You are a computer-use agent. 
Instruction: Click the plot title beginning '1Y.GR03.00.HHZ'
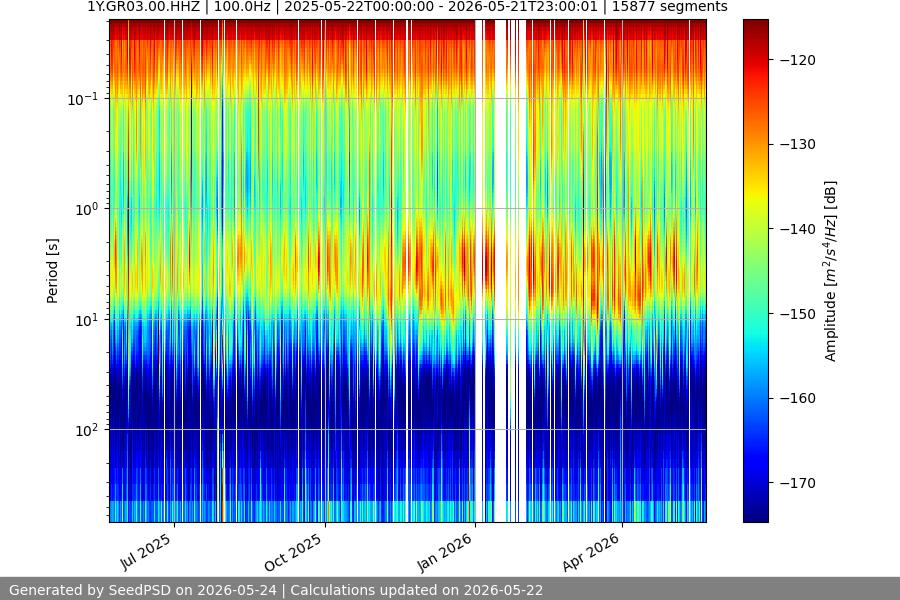click(x=407, y=7)
